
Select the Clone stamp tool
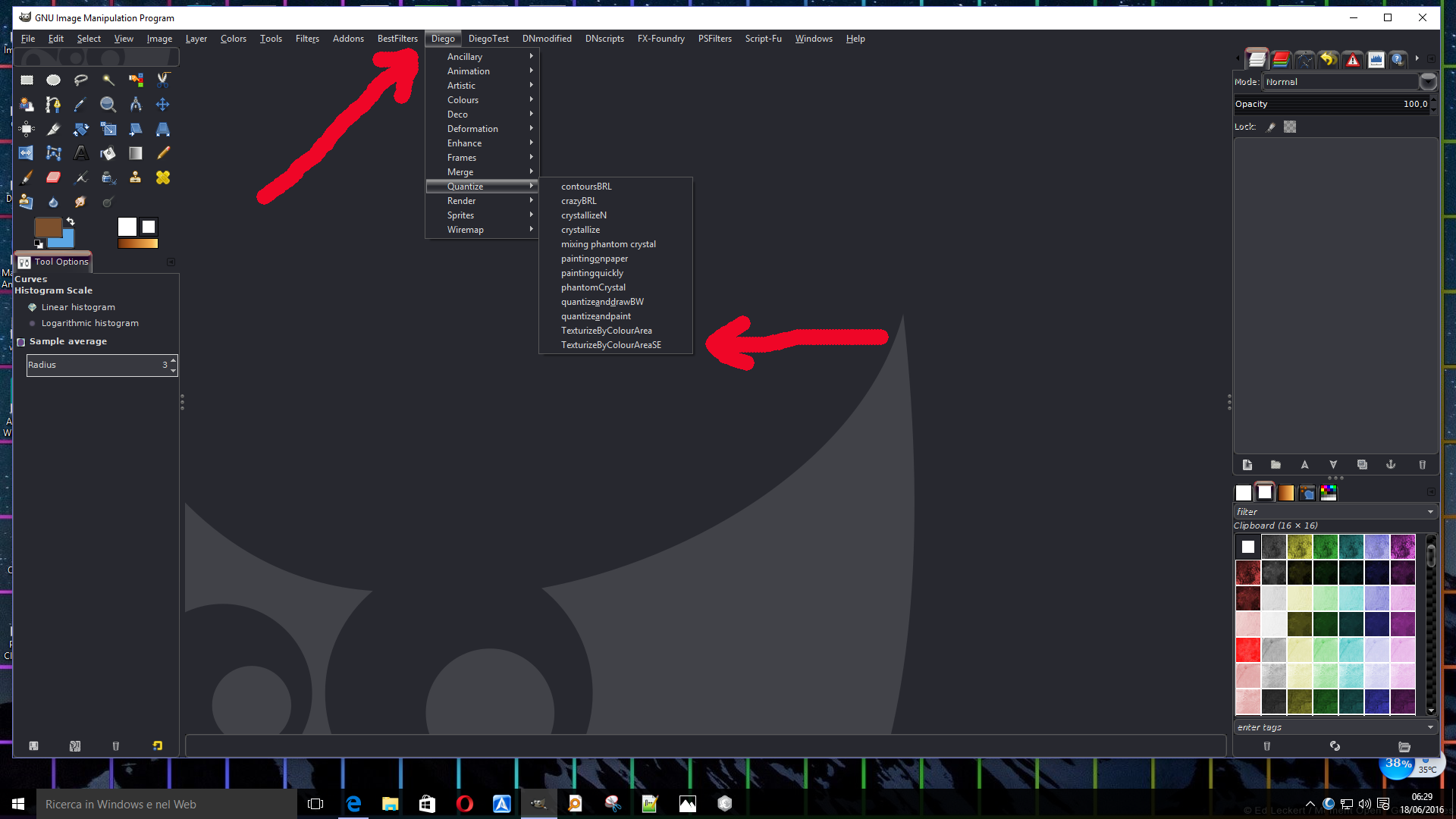(x=136, y=177)
